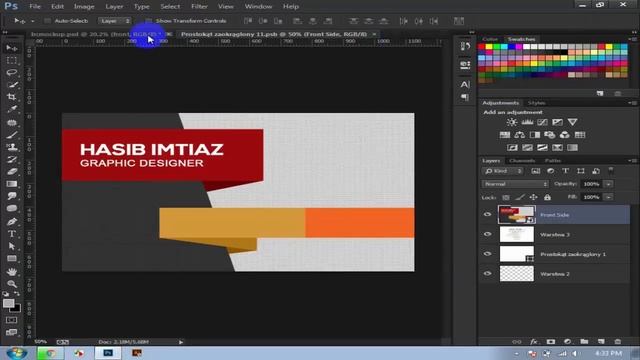Select the Hand tool
Image resolution: width=640 pixels, height=360 pixels.
tap(12, 271)
